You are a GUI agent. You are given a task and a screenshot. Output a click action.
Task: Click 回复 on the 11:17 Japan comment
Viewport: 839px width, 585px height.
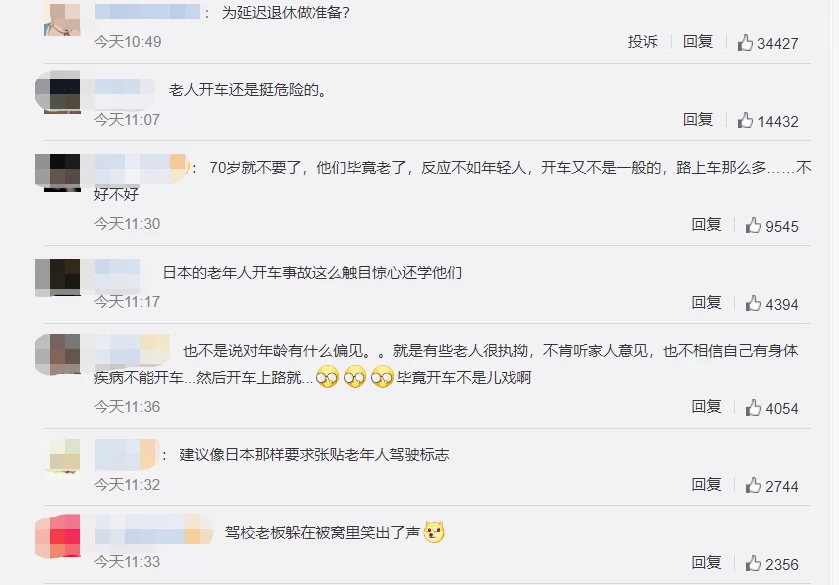tap(706, 302)
